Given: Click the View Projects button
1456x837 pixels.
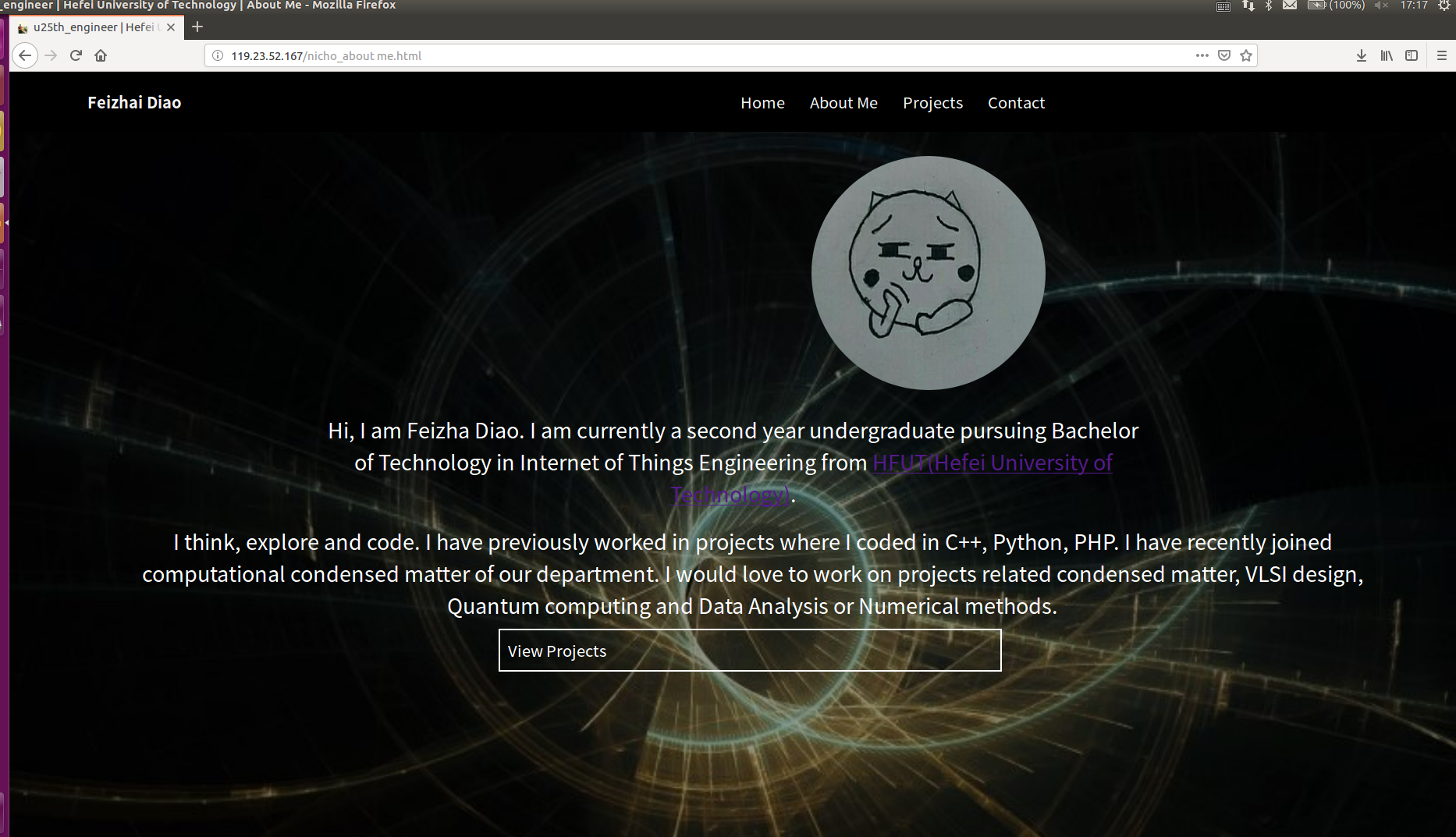Looking at the screenshot, I should click(x=750, y=651).
